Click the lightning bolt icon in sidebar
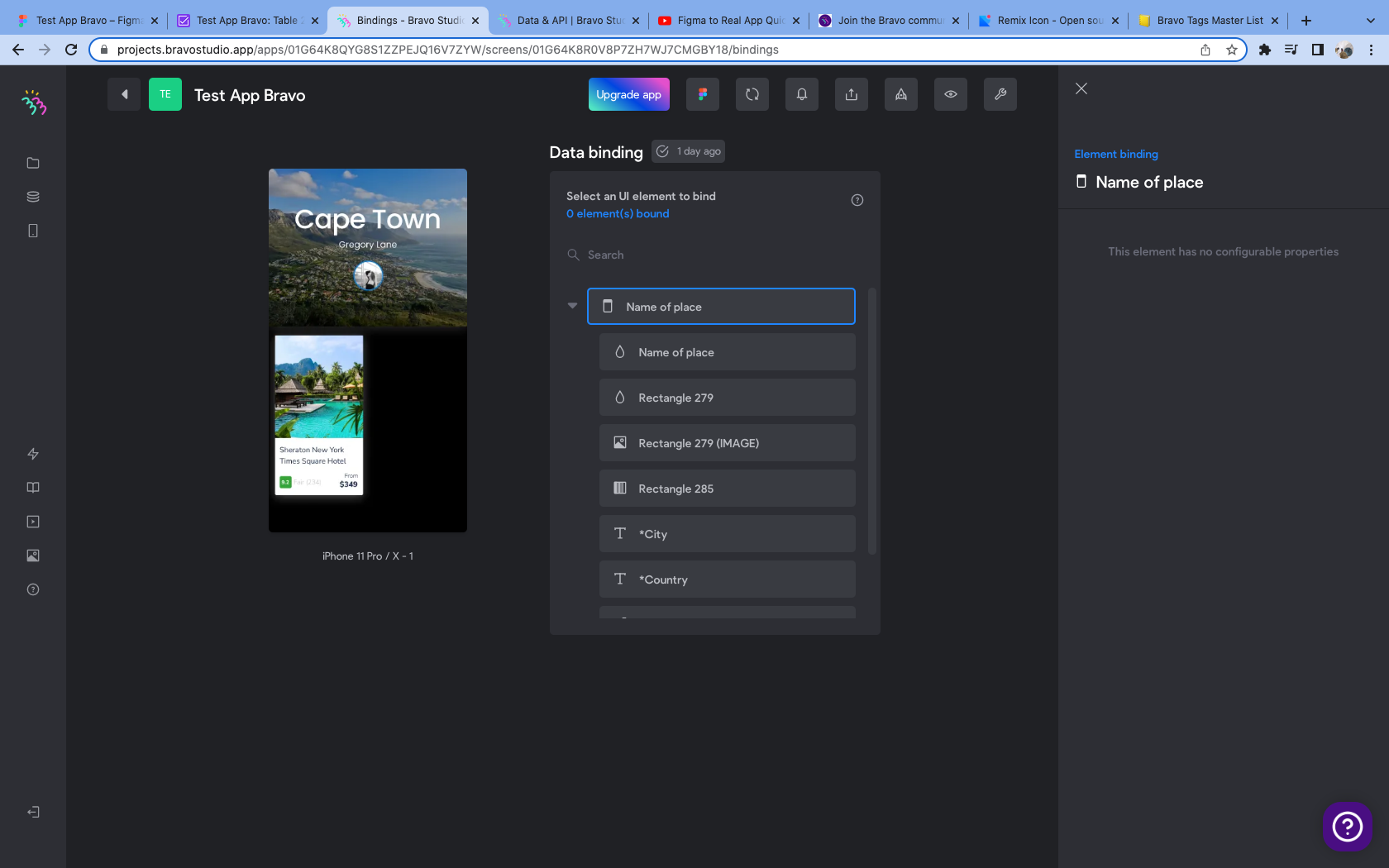The width and height of the screenshot is (1389, 868). [33, 454]
